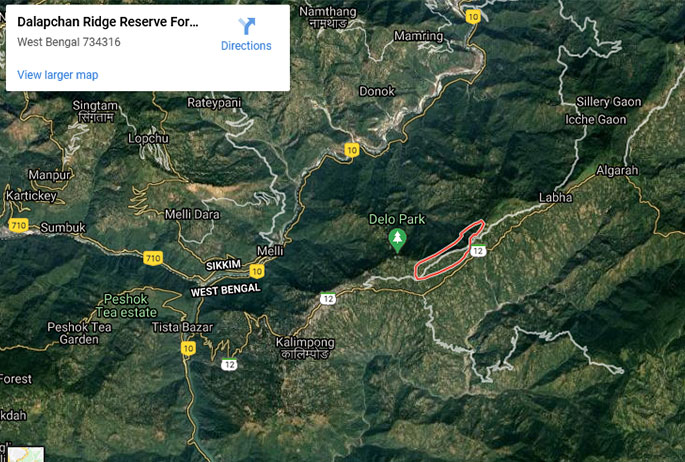Click the Delo Park green tree pin
The width and height of the screenshot is (685, 462).
coord(397,240)
